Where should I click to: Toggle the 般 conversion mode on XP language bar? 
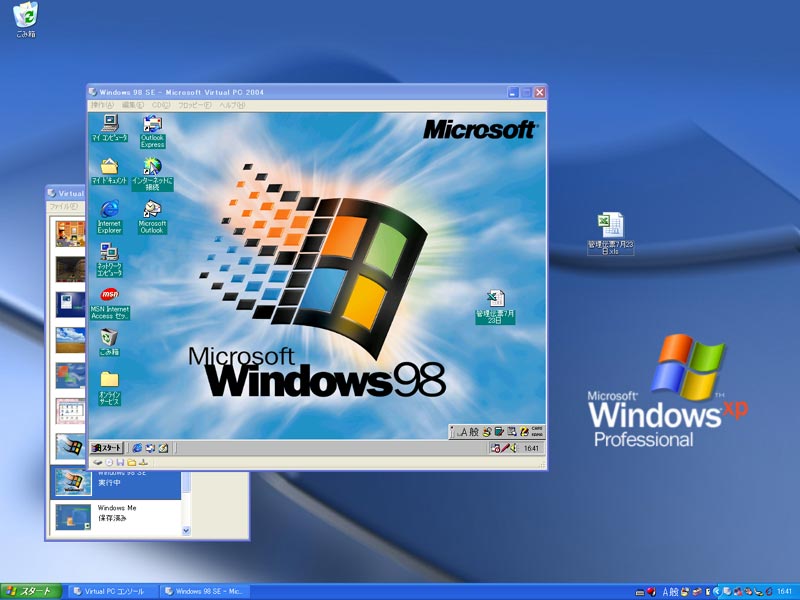pos(674,592)
